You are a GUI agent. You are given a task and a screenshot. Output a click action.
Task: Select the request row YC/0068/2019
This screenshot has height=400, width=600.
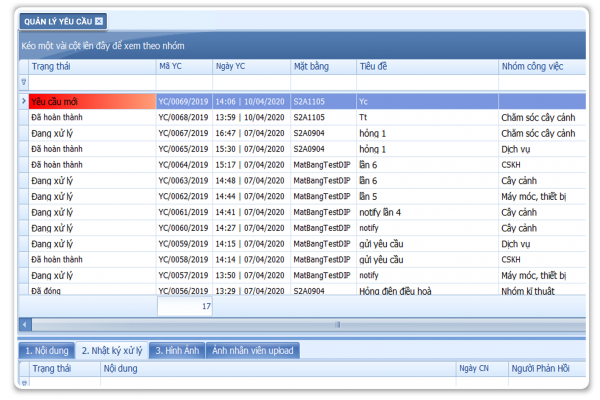pyautogui.click(x=183, y=117)
